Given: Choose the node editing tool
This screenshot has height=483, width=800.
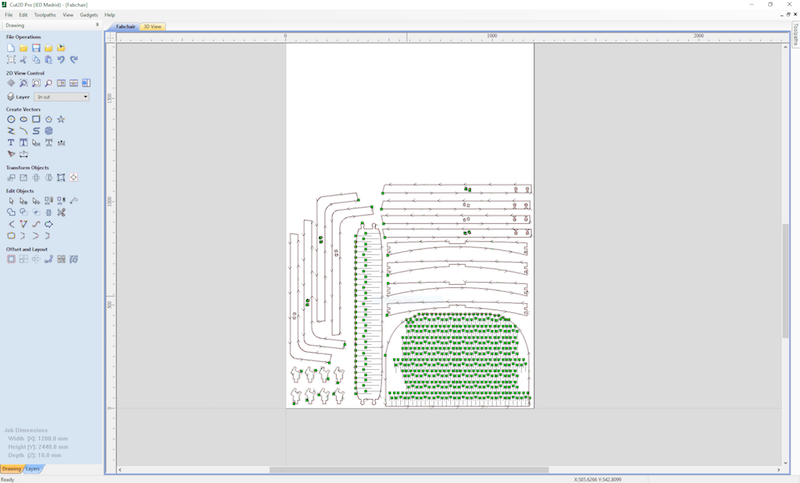Looking at the screenshot, I should tap(23, 201).
